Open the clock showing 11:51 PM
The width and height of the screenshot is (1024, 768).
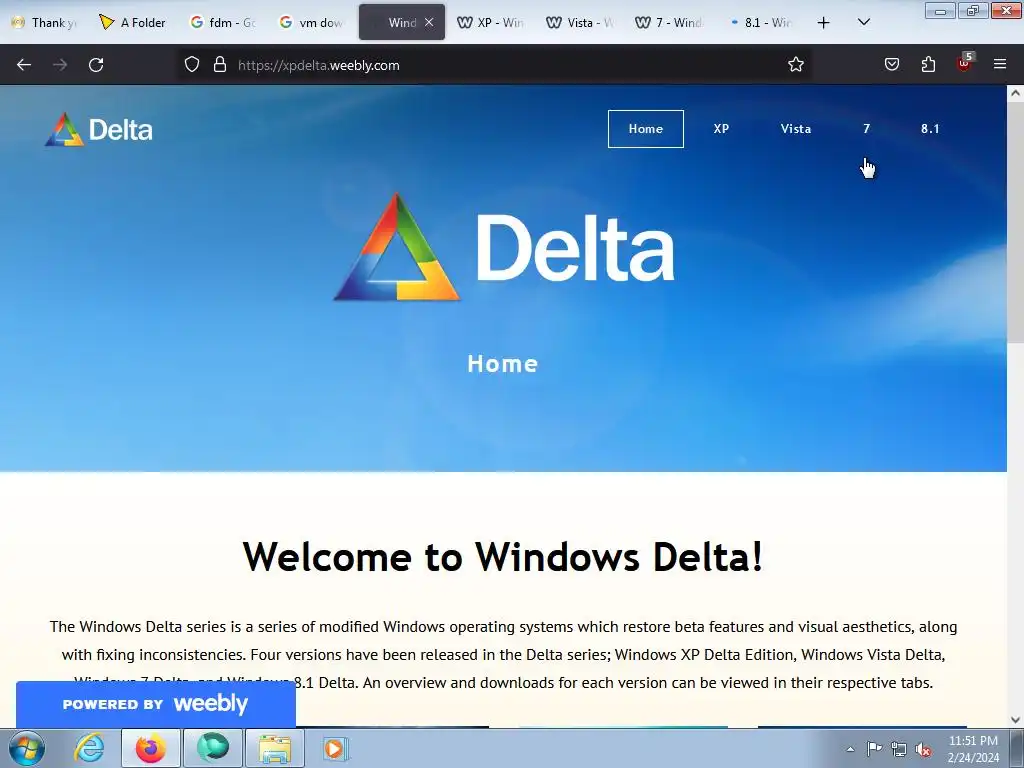tap(973, 749)
